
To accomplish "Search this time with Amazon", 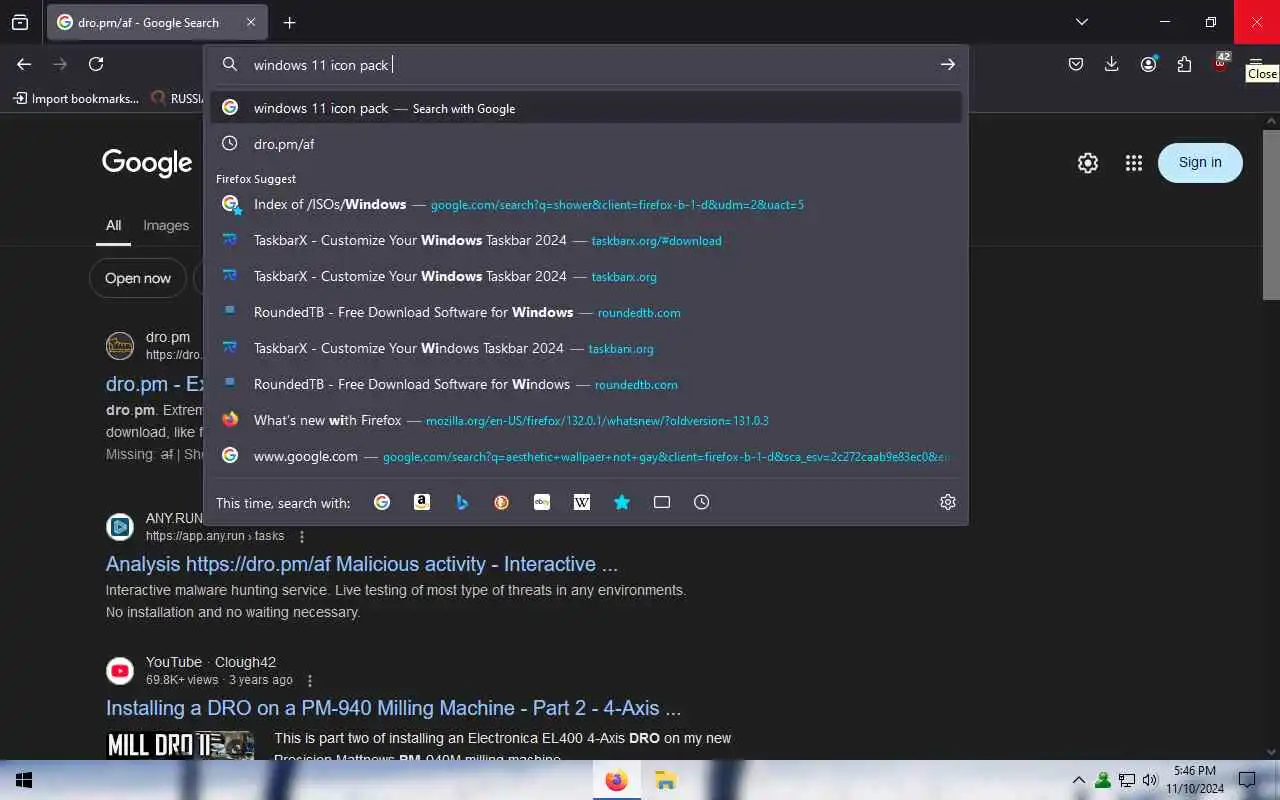I will (422, 502).
